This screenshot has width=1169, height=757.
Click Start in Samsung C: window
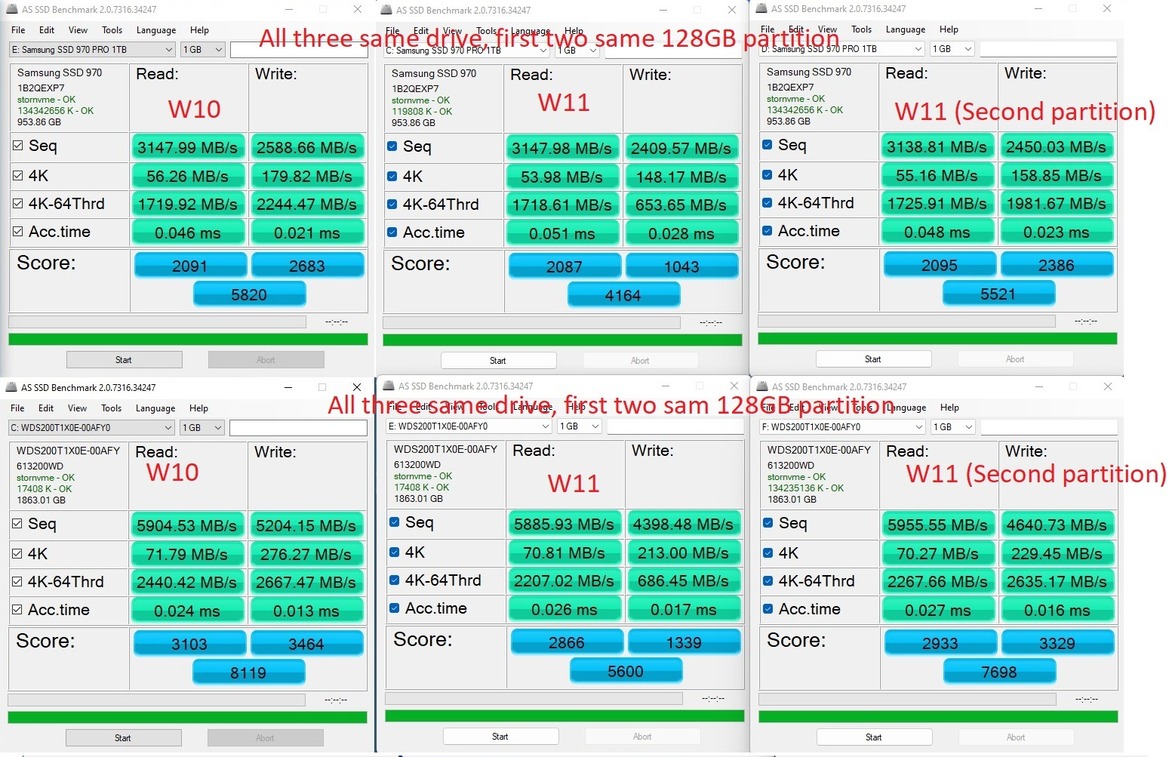(x=498, y=360)
